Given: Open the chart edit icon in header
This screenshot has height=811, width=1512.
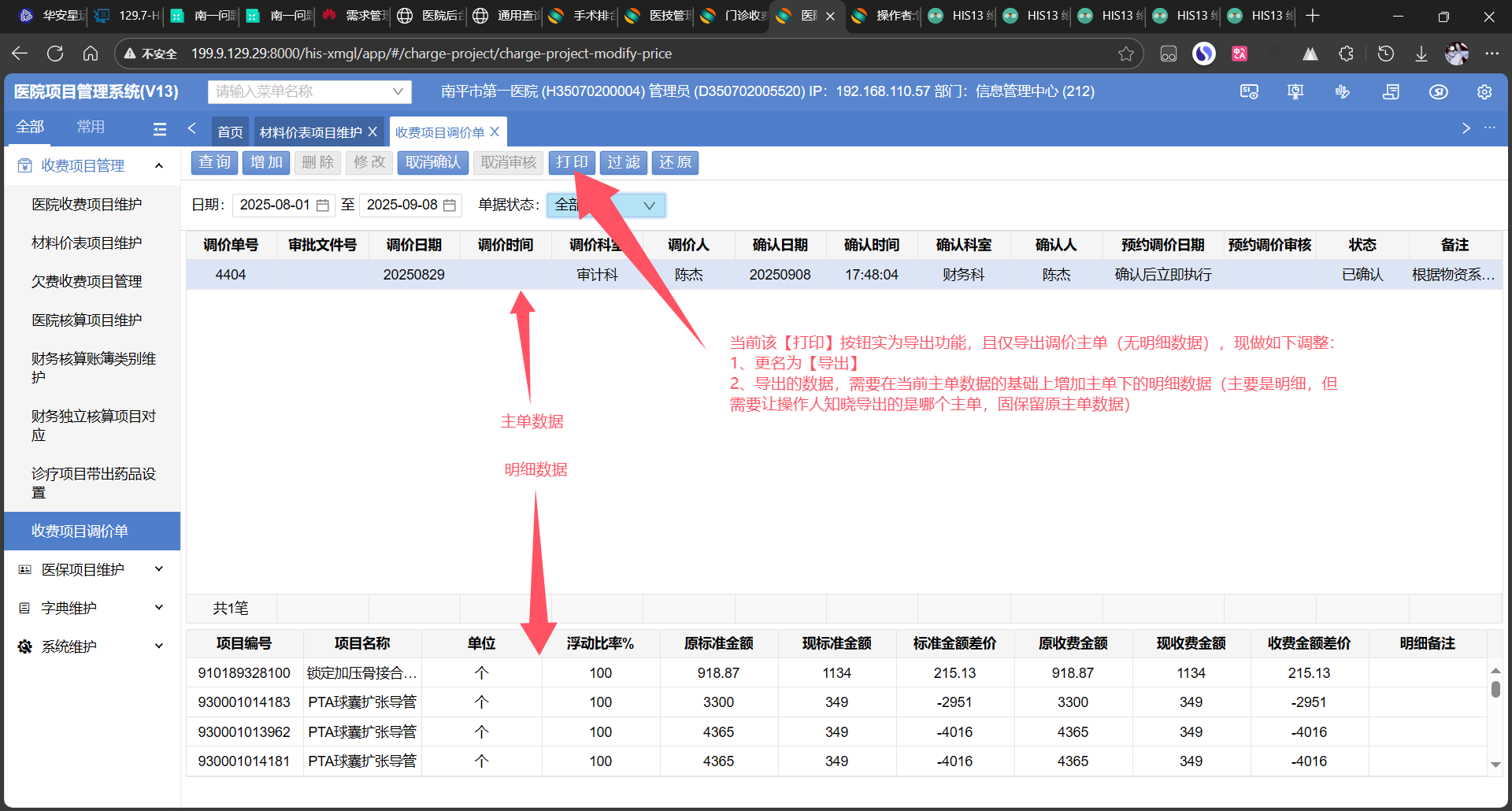Looking at the screenshot, I should (1343, 92).
